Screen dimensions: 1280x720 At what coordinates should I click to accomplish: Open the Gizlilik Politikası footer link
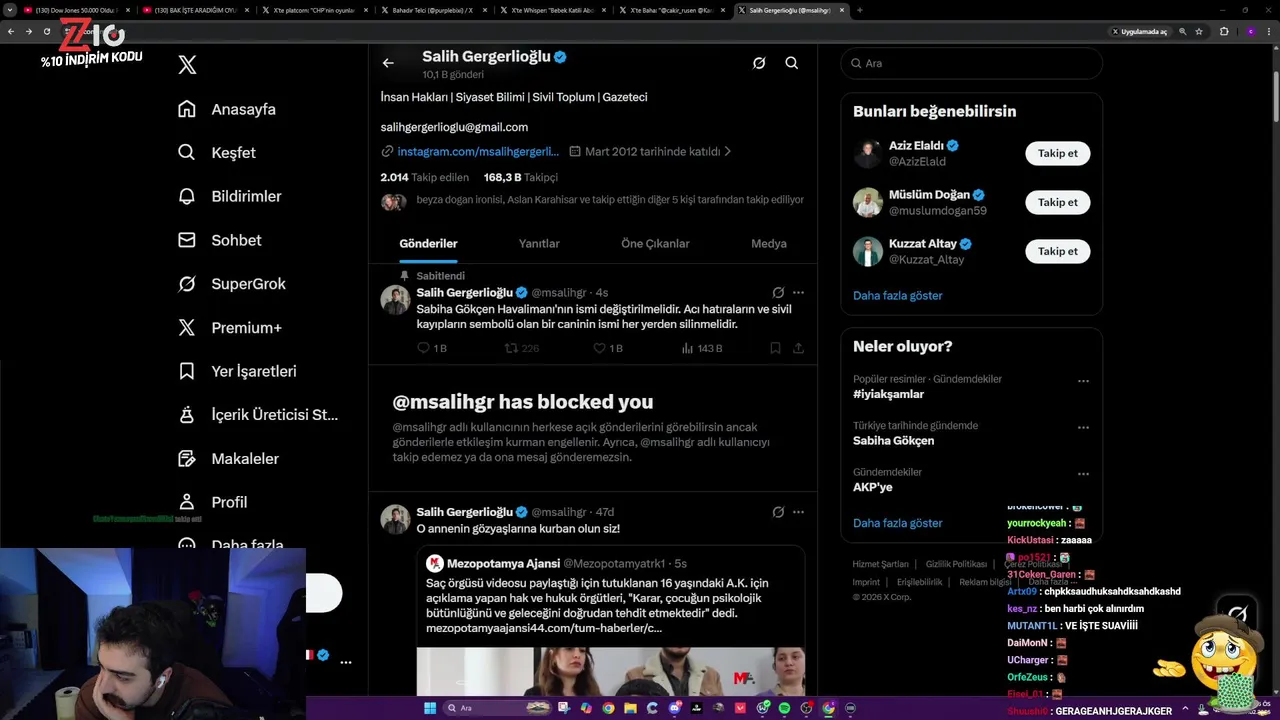pos(956,564)
